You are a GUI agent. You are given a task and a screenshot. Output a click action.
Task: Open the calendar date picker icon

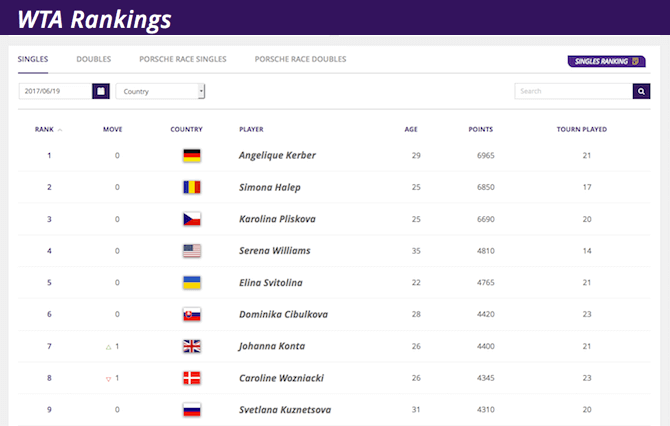[x=101, y=91]
